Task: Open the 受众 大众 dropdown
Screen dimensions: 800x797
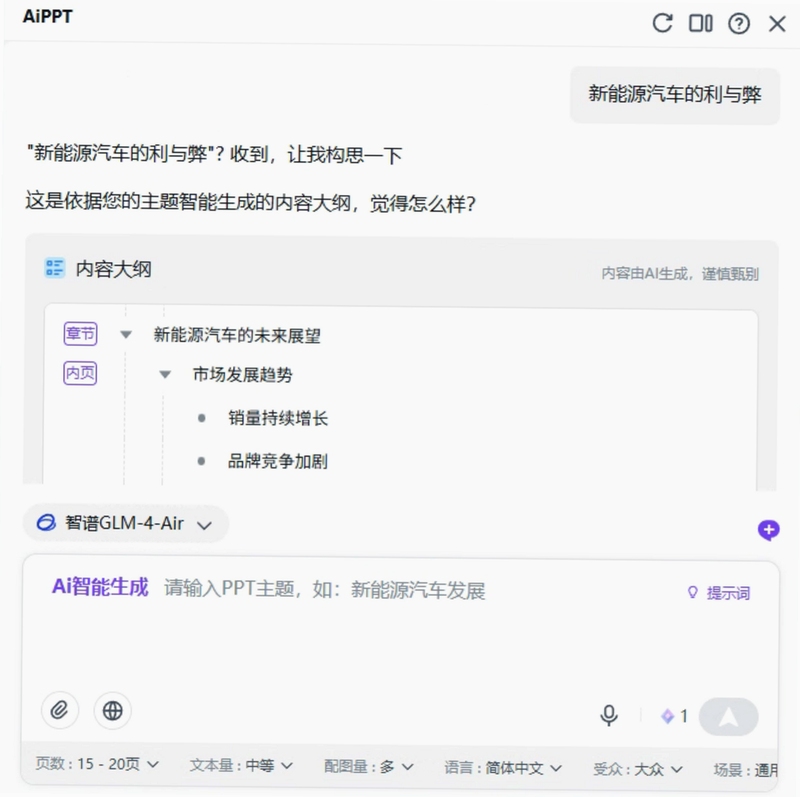Action: (x=637, y=769)
